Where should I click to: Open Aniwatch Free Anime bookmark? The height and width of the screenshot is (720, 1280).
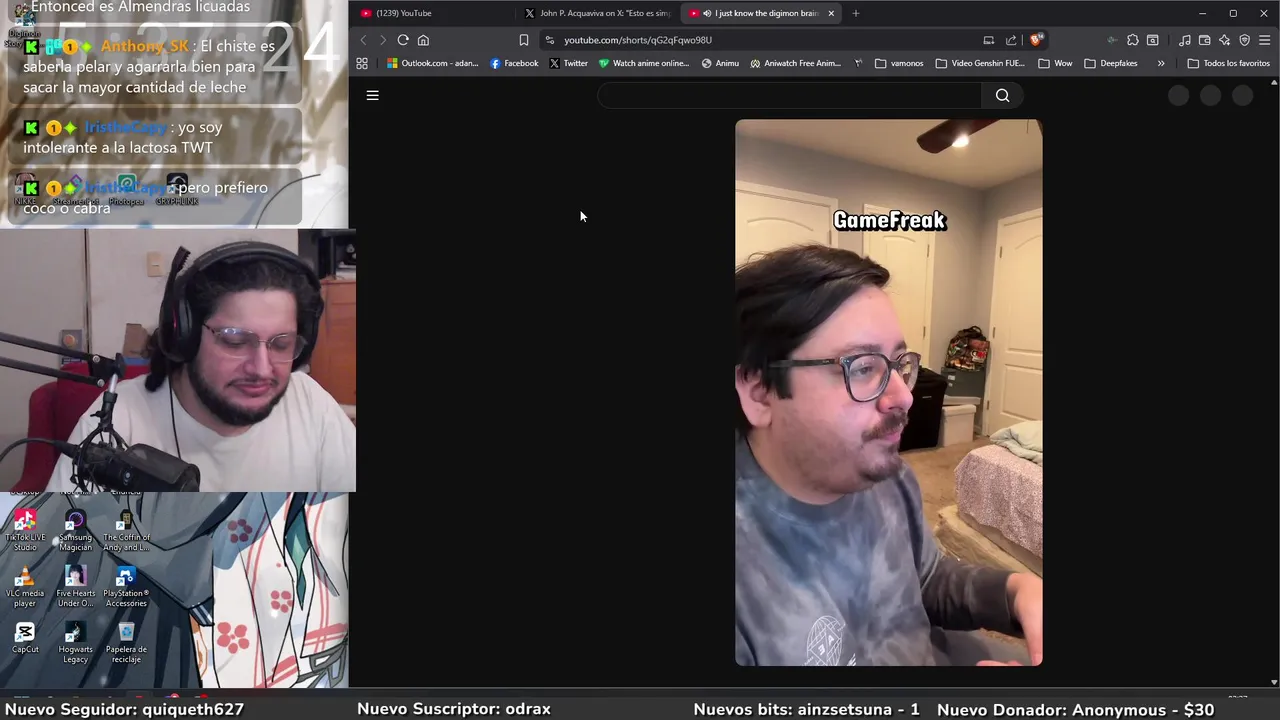(795, 63)
